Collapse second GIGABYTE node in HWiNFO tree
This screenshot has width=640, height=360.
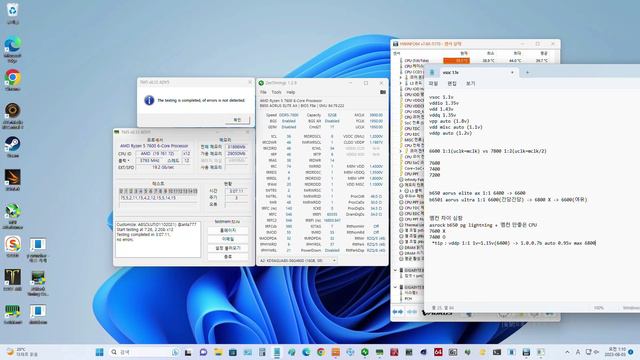[x=395, y=287]
